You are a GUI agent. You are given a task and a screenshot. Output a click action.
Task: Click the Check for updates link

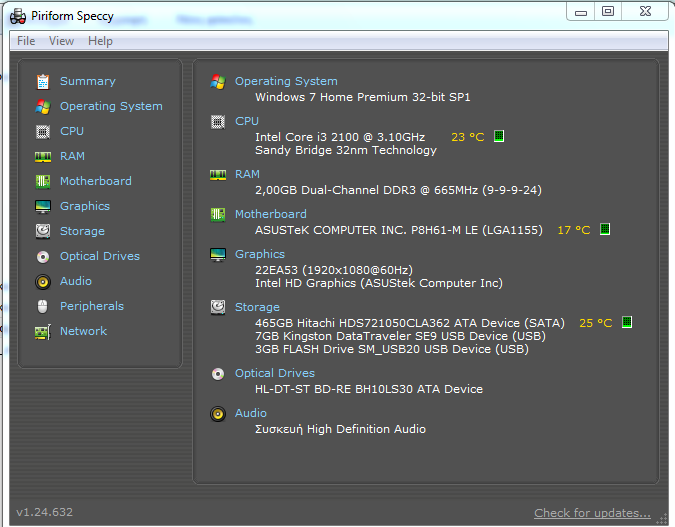point(592,513)
